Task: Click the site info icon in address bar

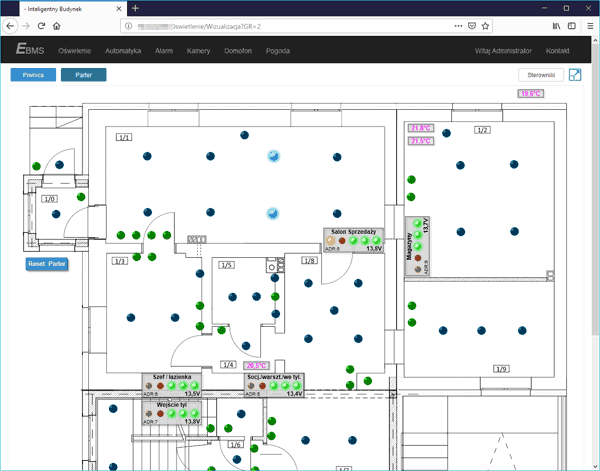Action: pyautogui.click(x=128, y=25)
